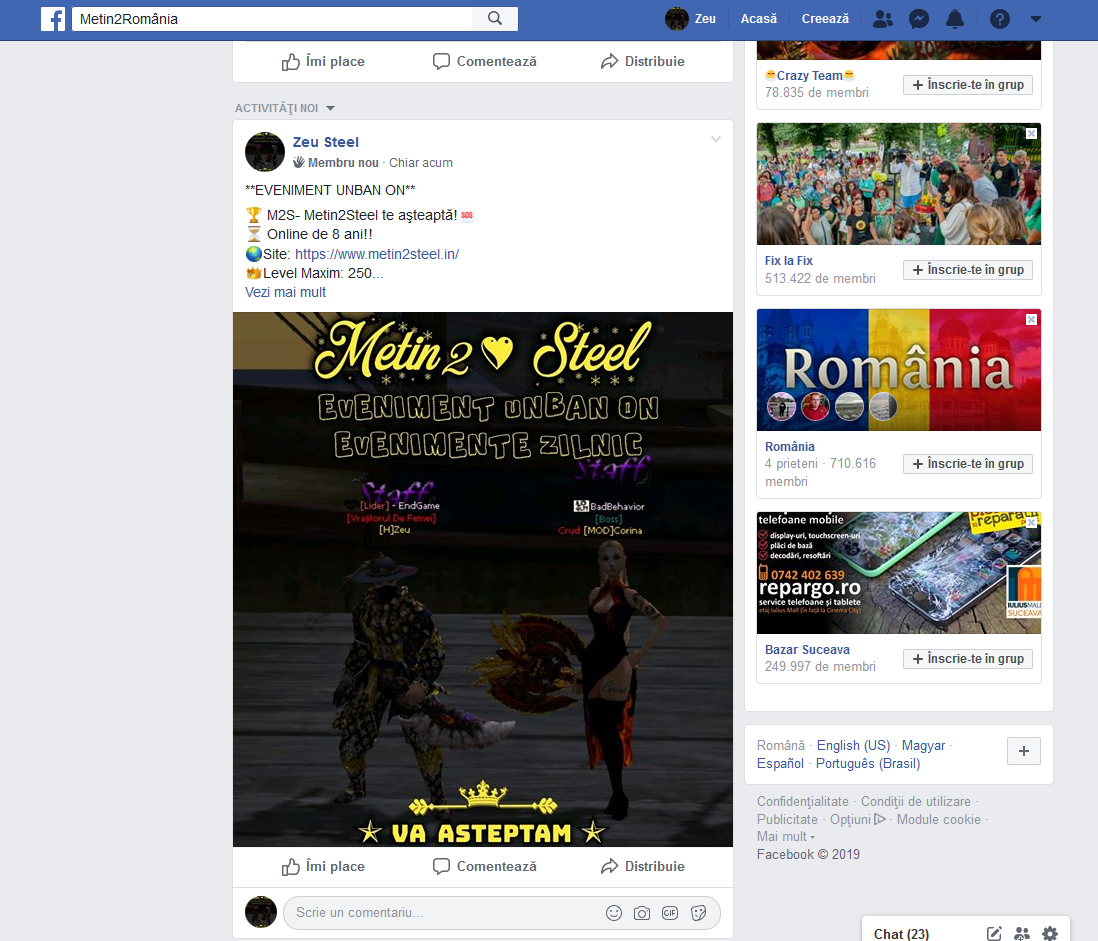The image size is (1098, 941).
Task: Open the Messenger icon in top bar
Action: [919, 19]
